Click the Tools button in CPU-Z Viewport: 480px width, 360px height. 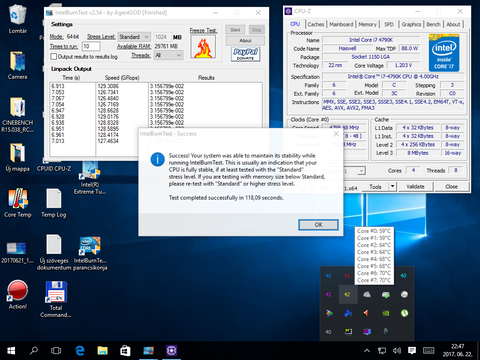click(x=375, y=187)
